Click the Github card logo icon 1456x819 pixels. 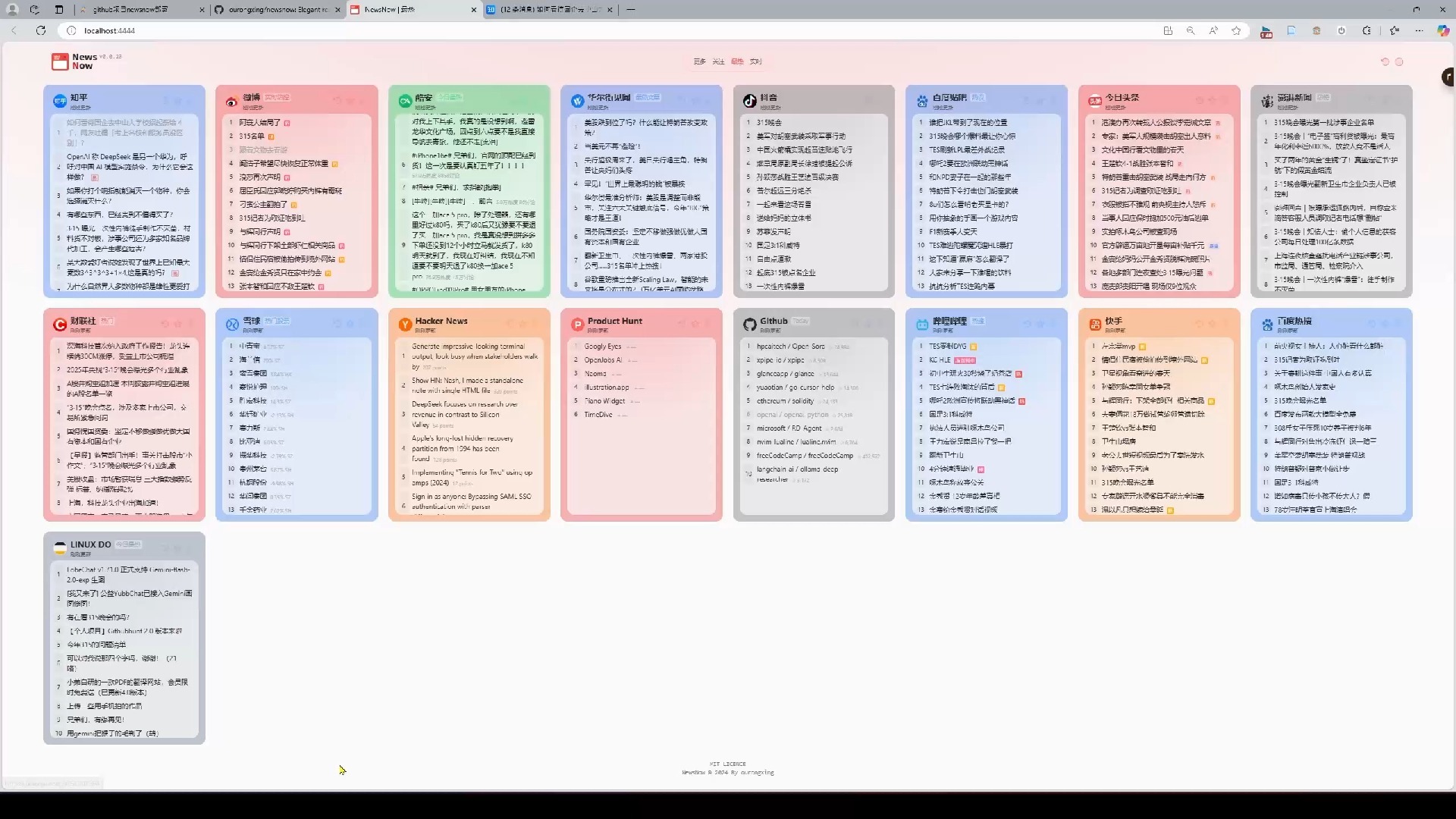click(749, 325)
